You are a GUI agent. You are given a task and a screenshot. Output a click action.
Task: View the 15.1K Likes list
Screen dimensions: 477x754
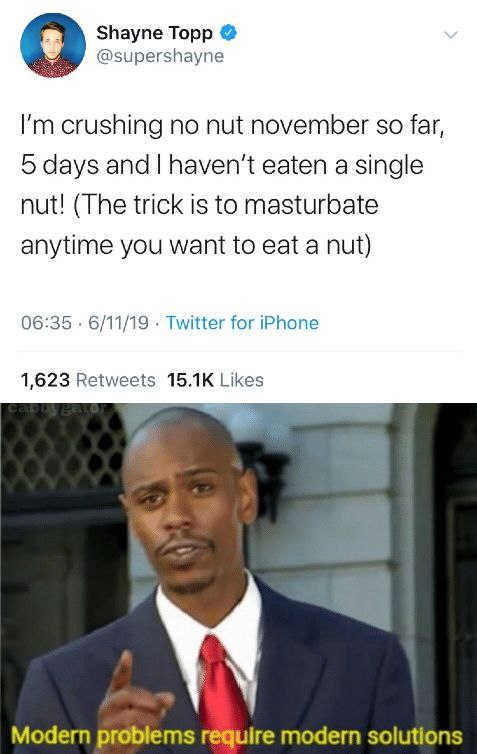click(x=215, y=380)
